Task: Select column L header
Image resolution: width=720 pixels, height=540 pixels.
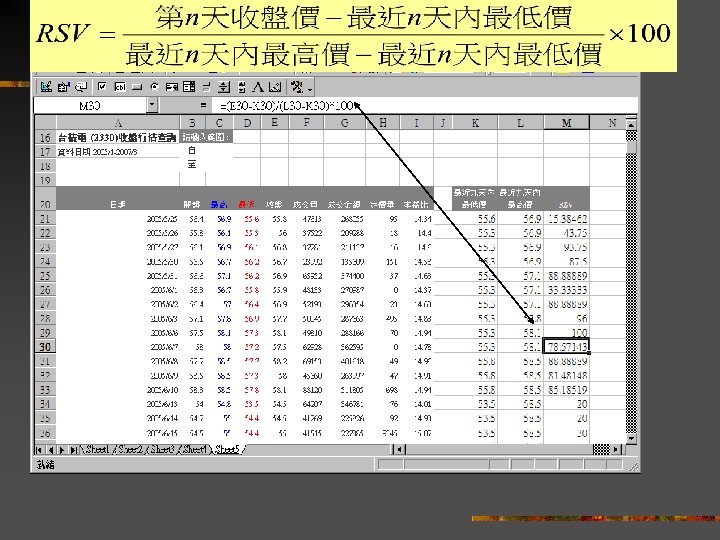Action: coord(521,123)
